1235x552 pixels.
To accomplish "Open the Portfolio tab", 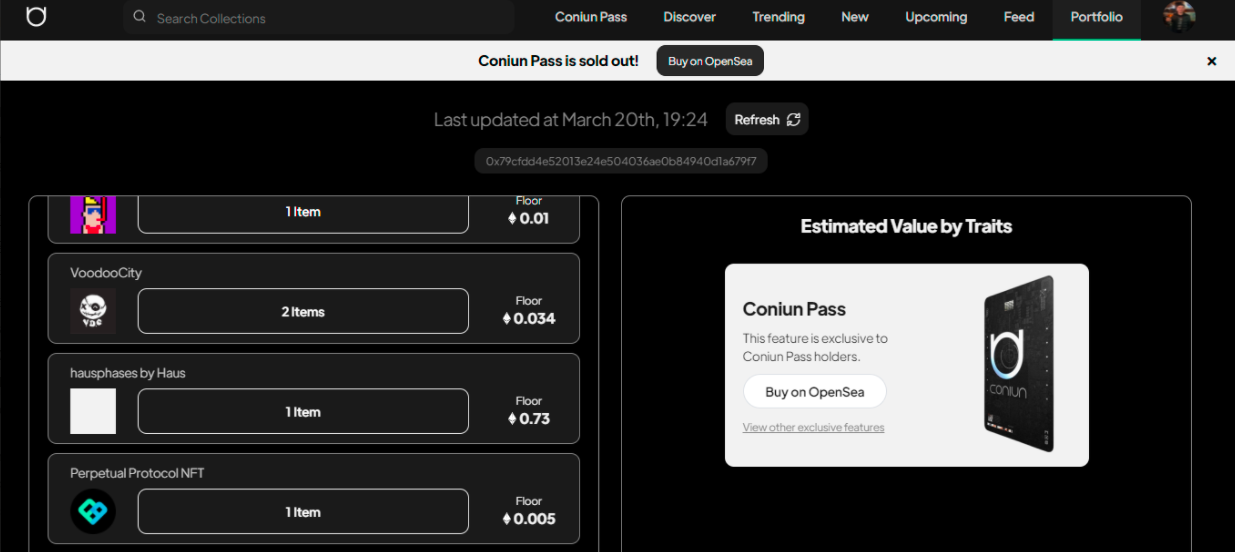I will [x=1096, y=17].
